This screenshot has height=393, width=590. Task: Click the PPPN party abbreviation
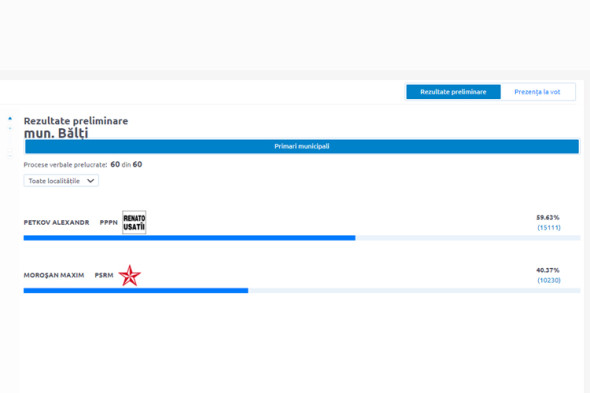coord(108,222)
